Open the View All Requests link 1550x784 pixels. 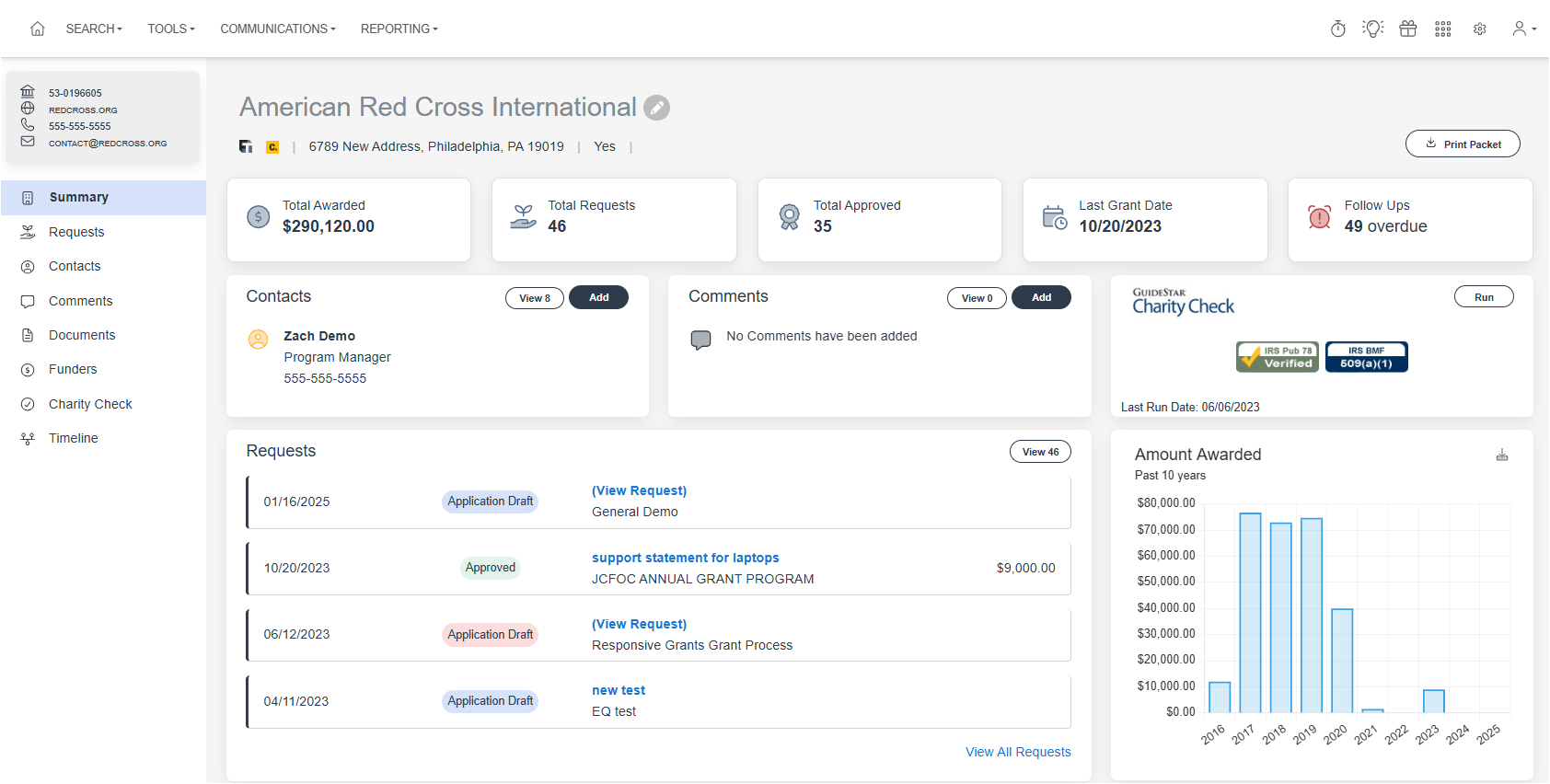pyautogui.click(x=1018, y=752)
